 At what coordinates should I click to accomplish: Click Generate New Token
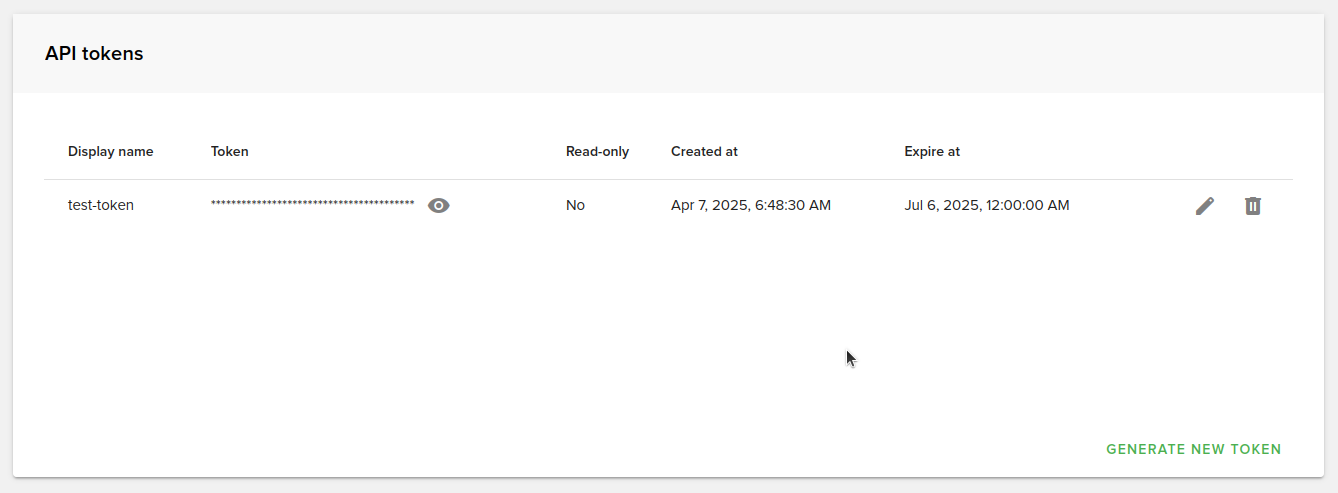click(1193, 449)
